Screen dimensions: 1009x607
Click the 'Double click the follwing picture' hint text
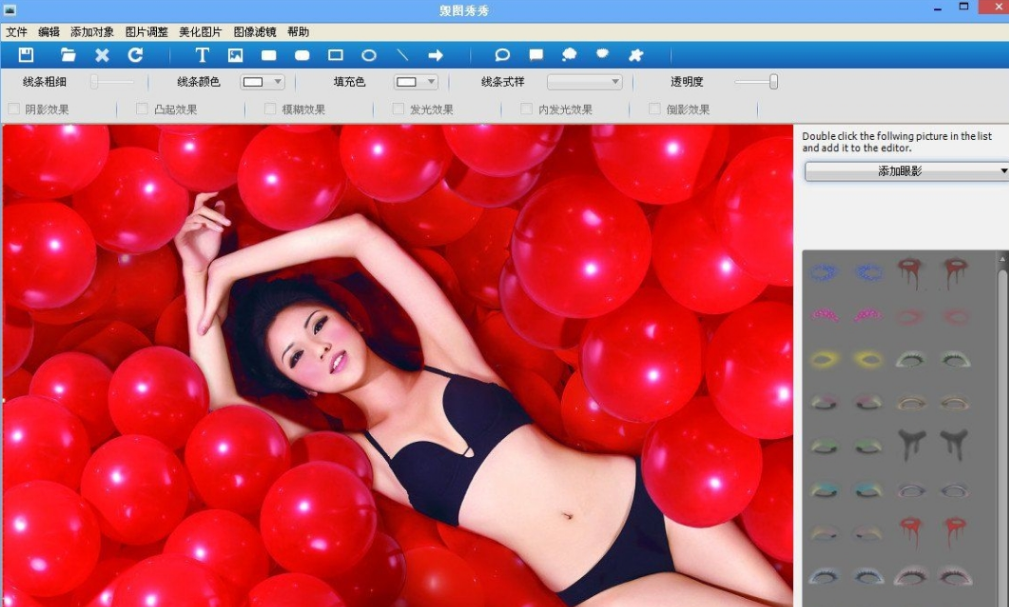click(x=896, y=142)
